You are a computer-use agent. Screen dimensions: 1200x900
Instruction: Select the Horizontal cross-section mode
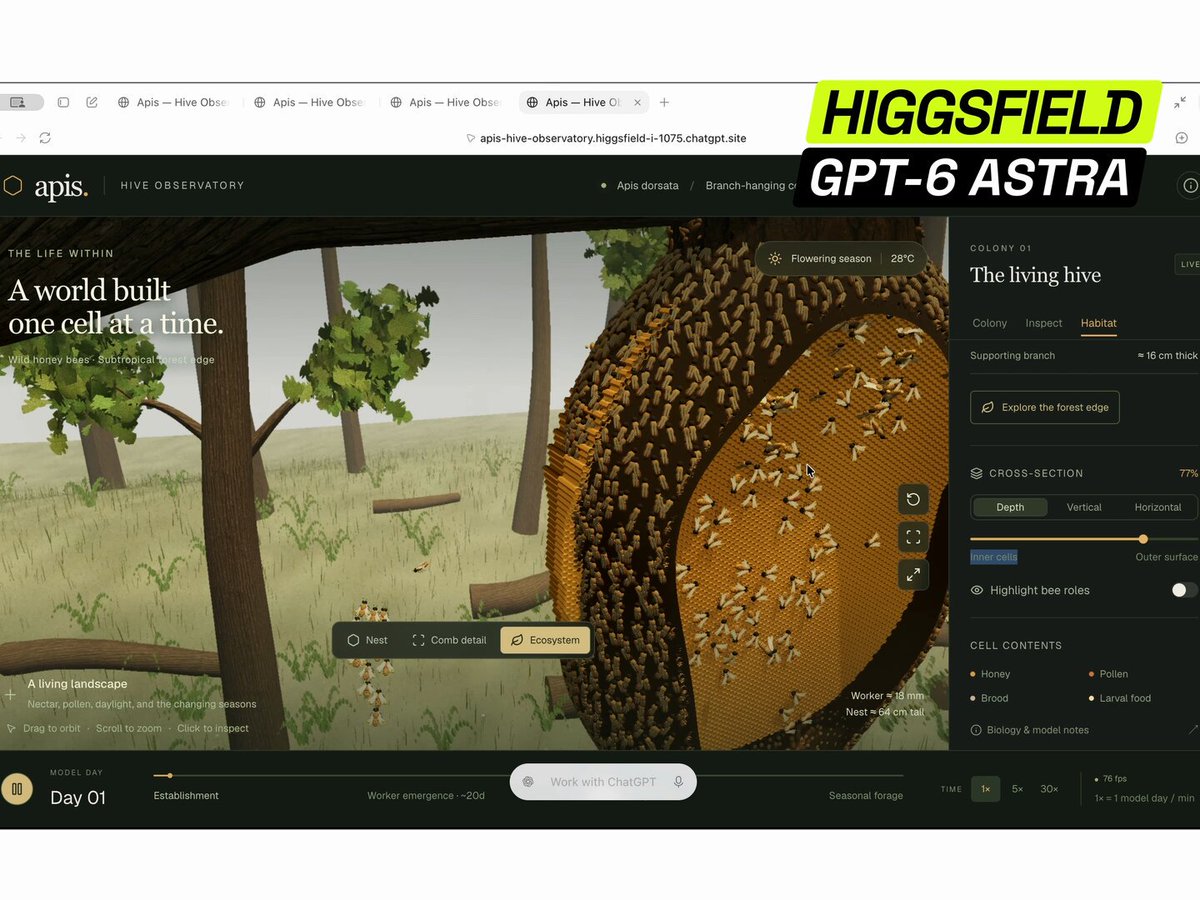pos(1158,507)
